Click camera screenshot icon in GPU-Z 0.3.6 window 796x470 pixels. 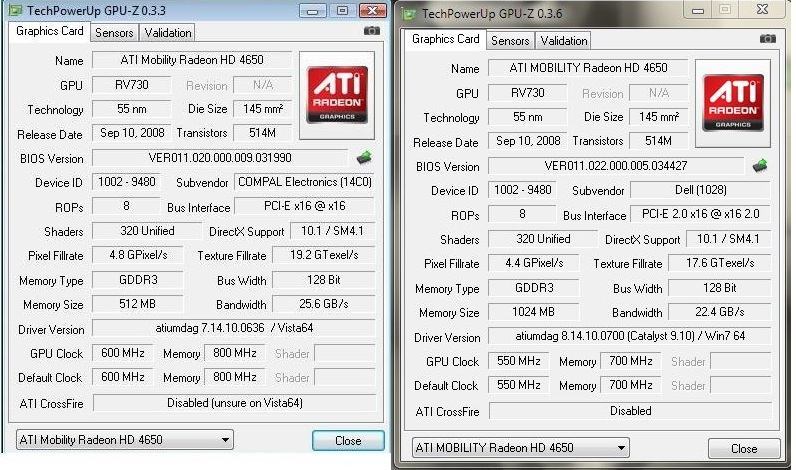[x=768, y=39]
